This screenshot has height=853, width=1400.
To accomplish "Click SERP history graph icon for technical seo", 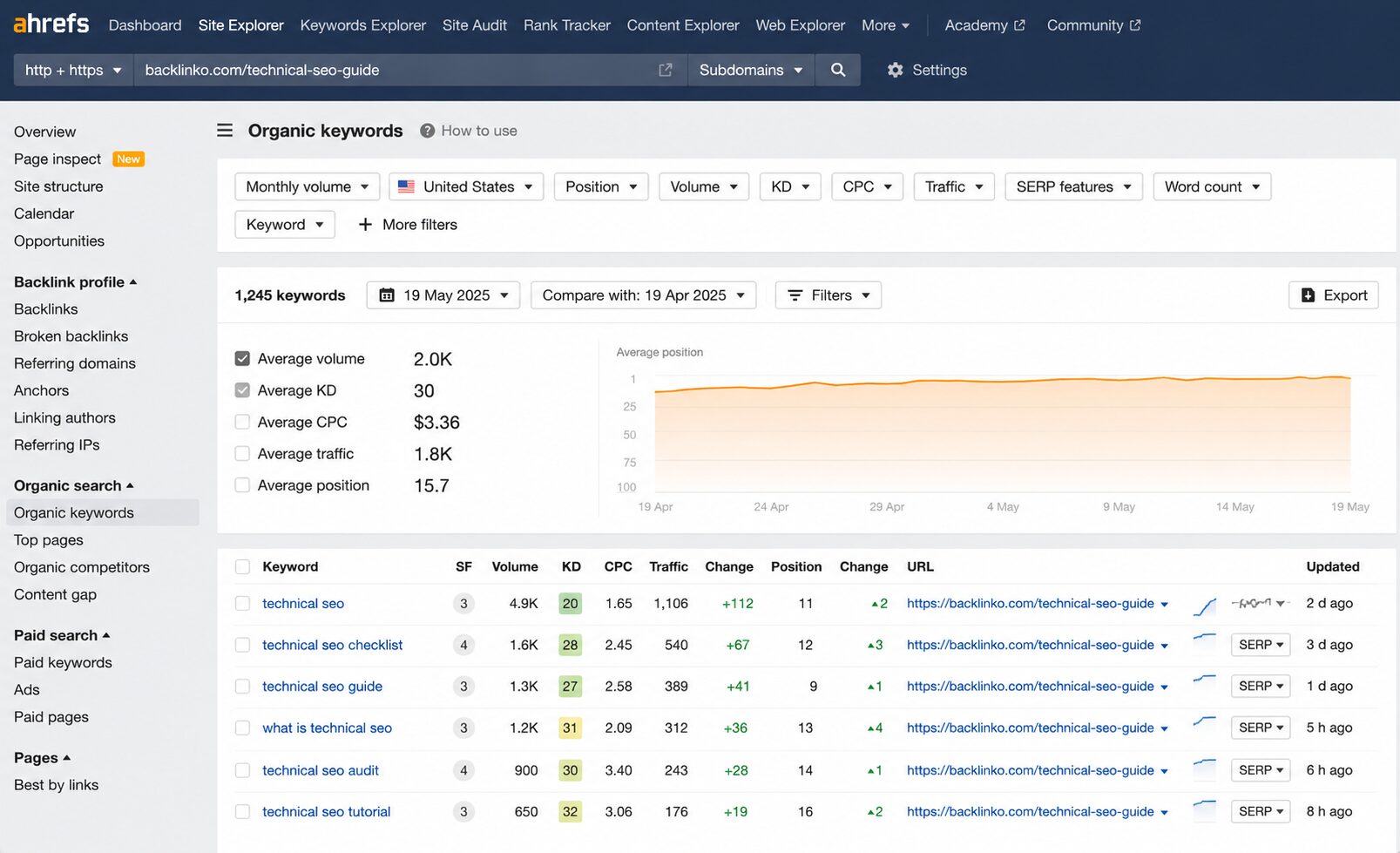I will point(1259,603).
